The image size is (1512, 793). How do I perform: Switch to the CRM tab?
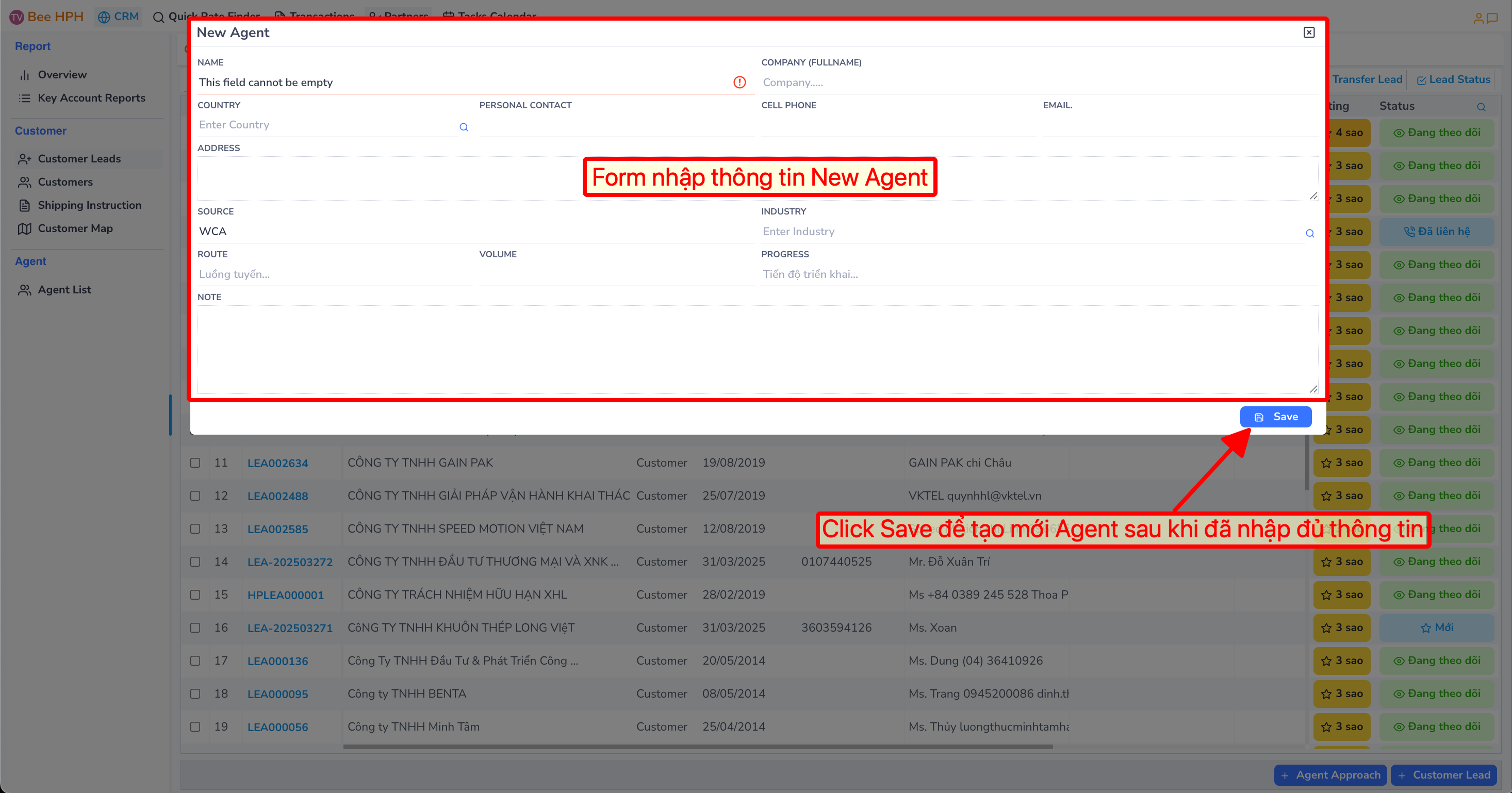pos(119,16)
